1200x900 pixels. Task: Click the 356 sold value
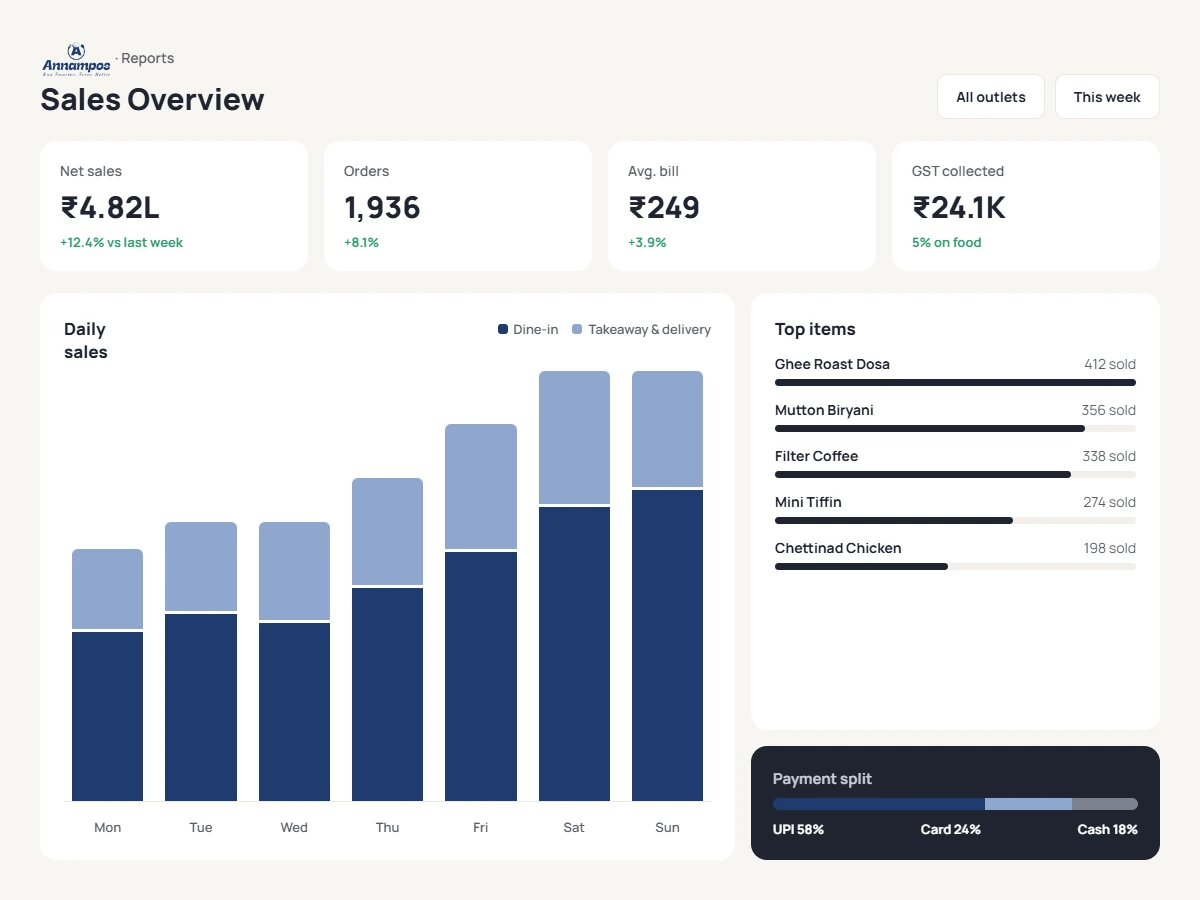(x=1108, y=410)
